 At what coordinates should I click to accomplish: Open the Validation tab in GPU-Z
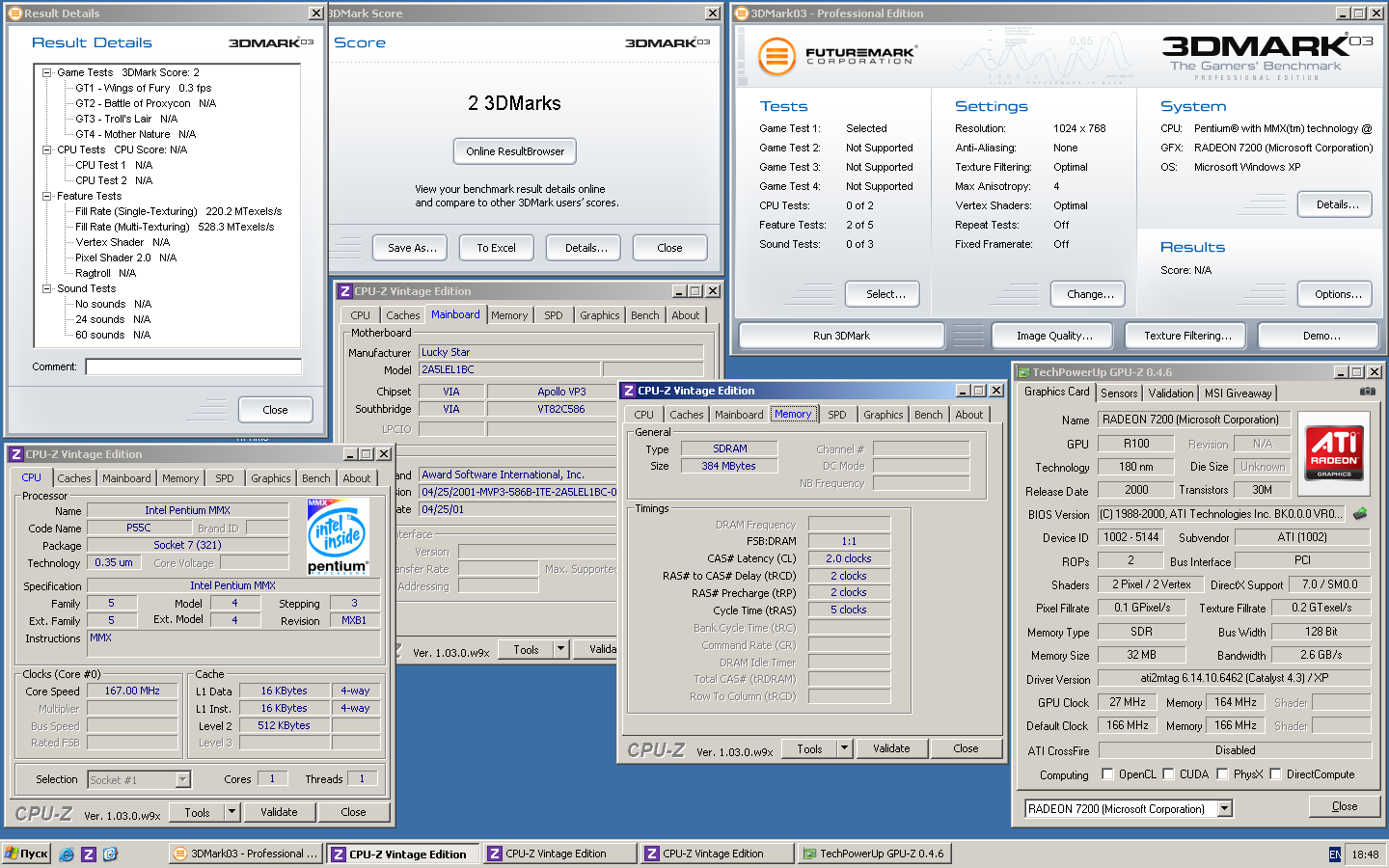coord(1171,393)
